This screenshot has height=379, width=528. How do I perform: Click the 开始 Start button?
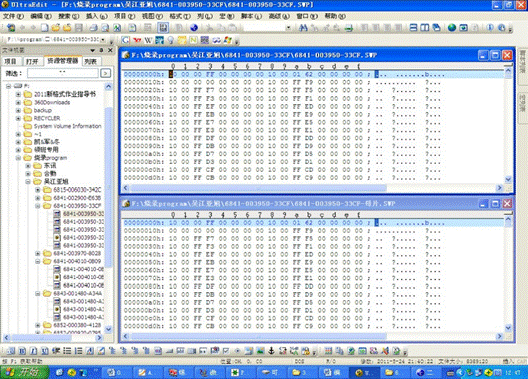pyautogui.click(x=24, y=372)
